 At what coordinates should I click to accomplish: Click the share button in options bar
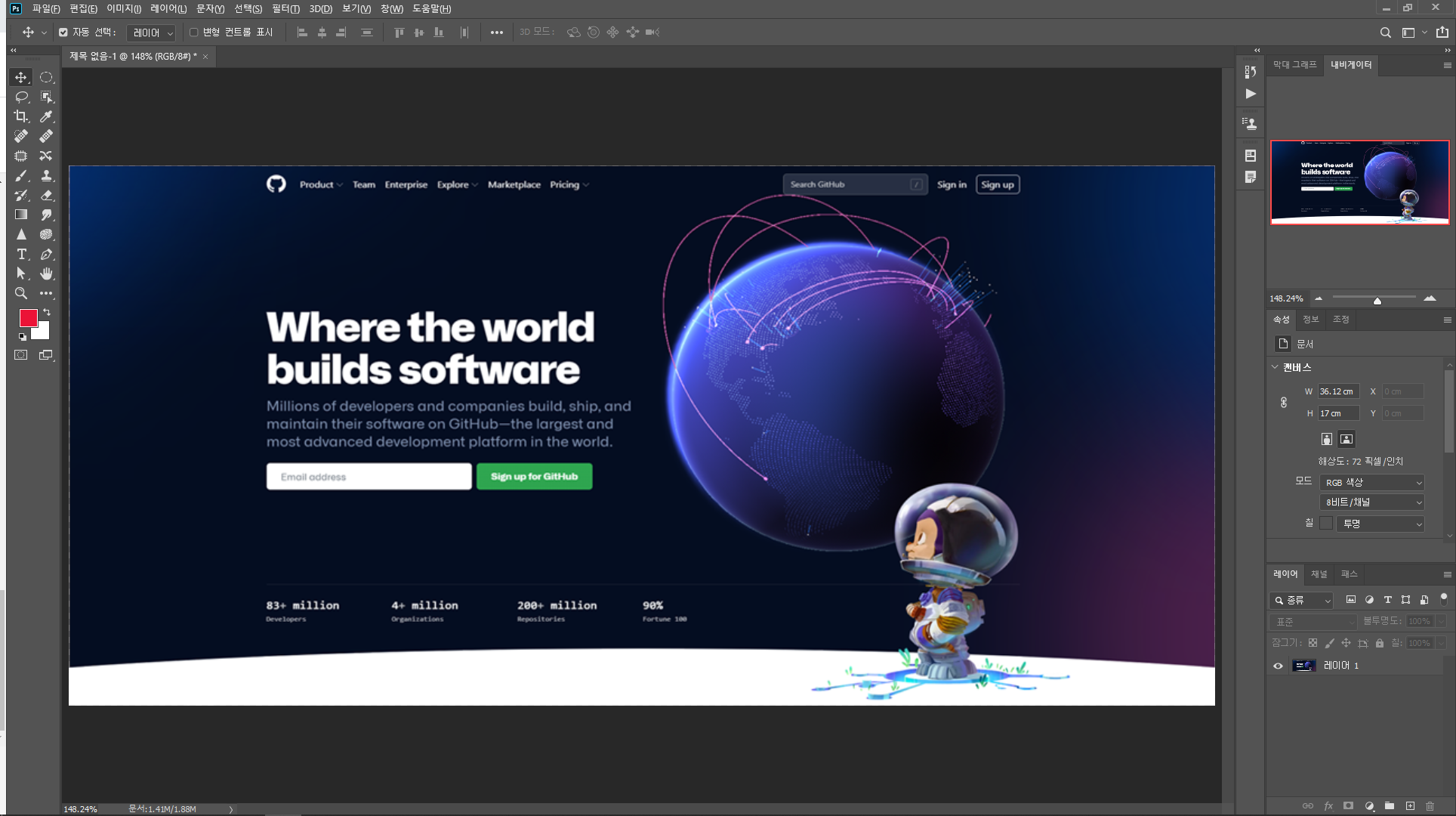point(1442,32)
